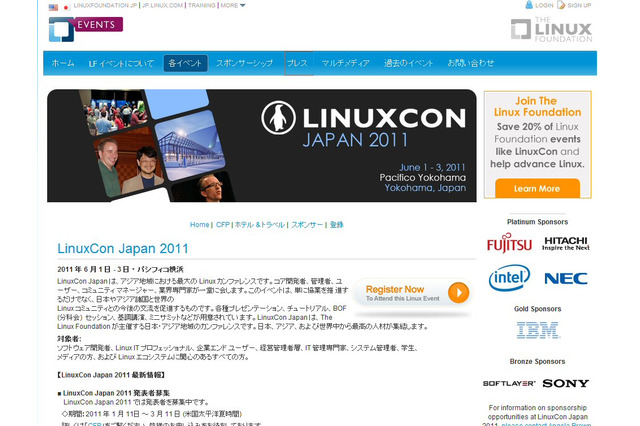Click the US flag language icon

click(53, 7)
